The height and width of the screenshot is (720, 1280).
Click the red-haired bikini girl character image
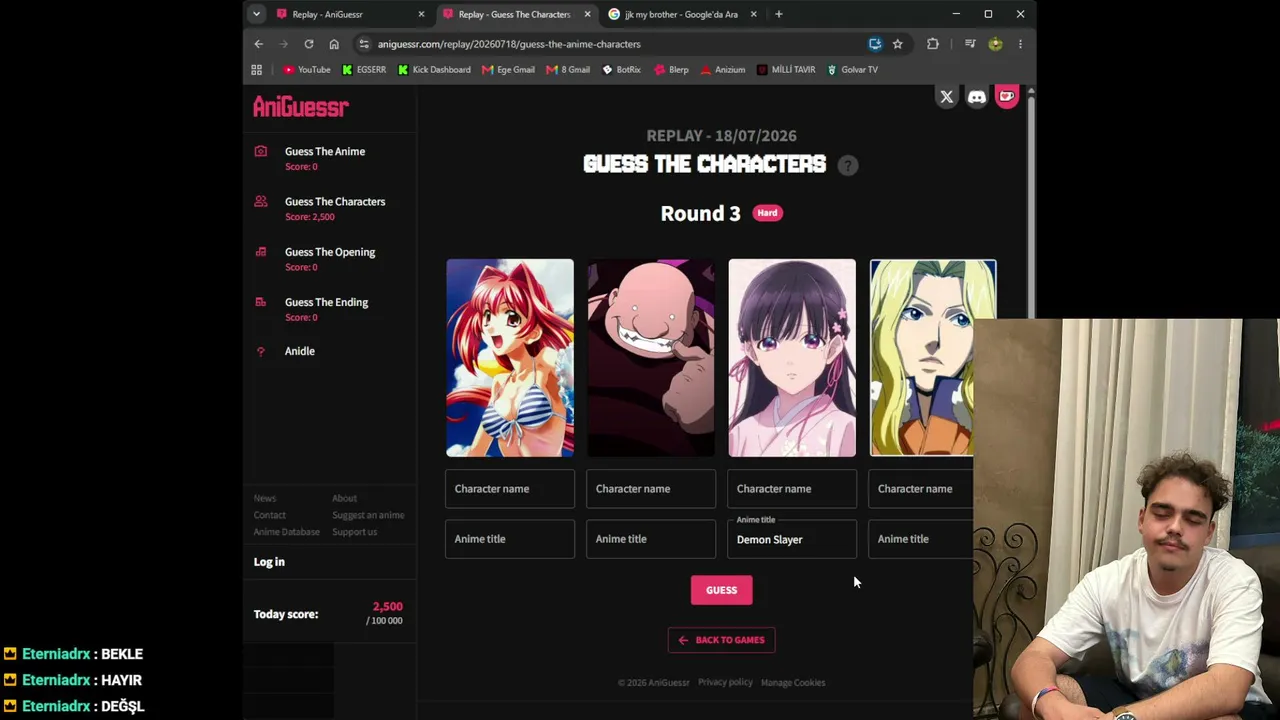coord(510,358)
